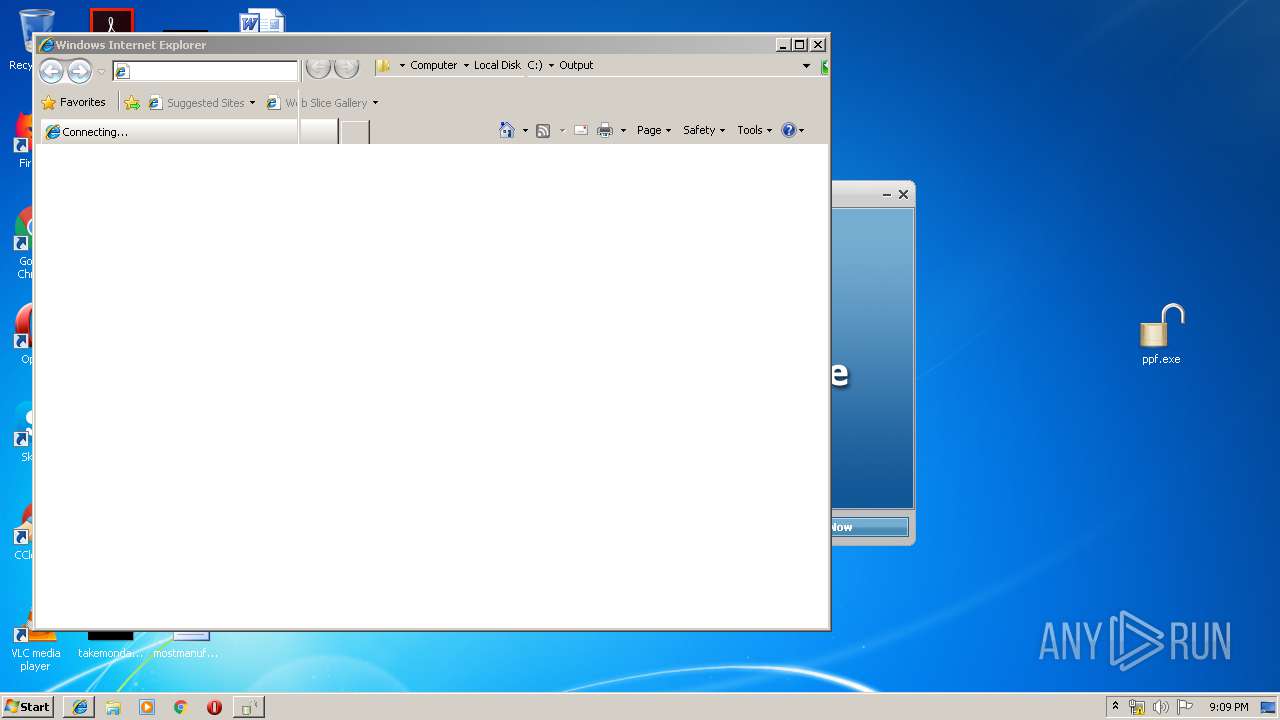Click the padlock app taskbar button
Image resolution: width=1280 pixels, height=720 pixels.
tap(249, 707)
